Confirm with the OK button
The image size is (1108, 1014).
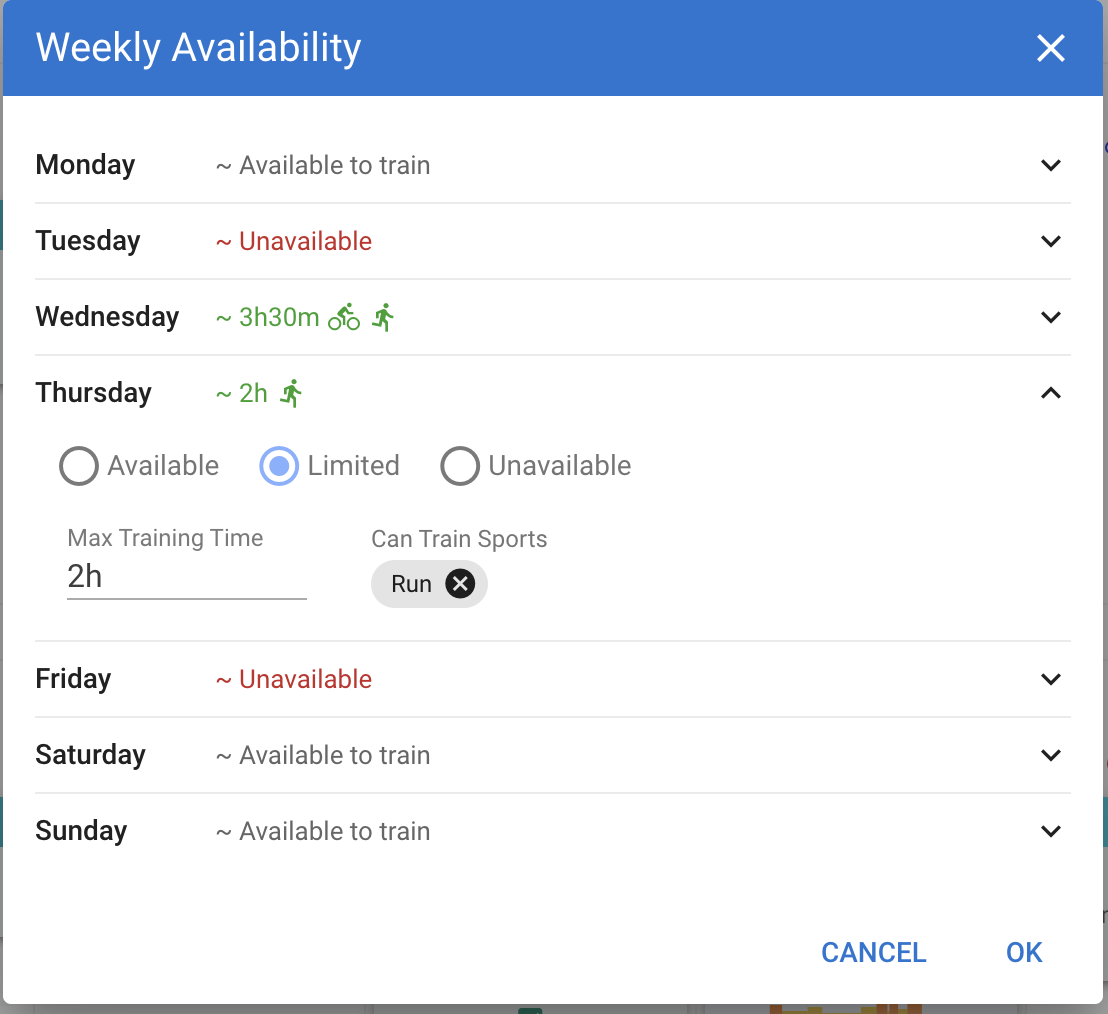pos(1024,952)
